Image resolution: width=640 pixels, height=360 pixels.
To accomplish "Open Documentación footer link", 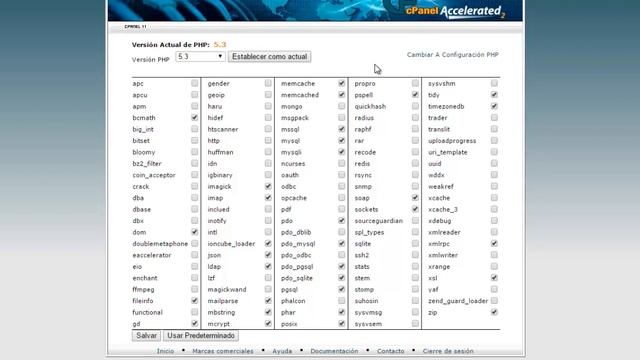I will pos(334,351).
